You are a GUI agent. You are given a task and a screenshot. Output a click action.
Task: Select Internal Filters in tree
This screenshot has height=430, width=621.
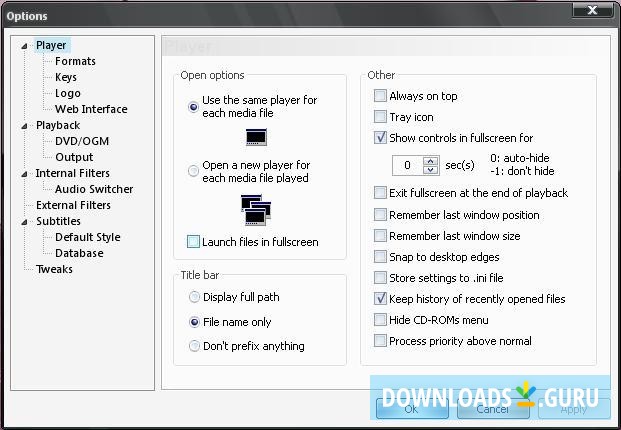click(x=72, y=173)
